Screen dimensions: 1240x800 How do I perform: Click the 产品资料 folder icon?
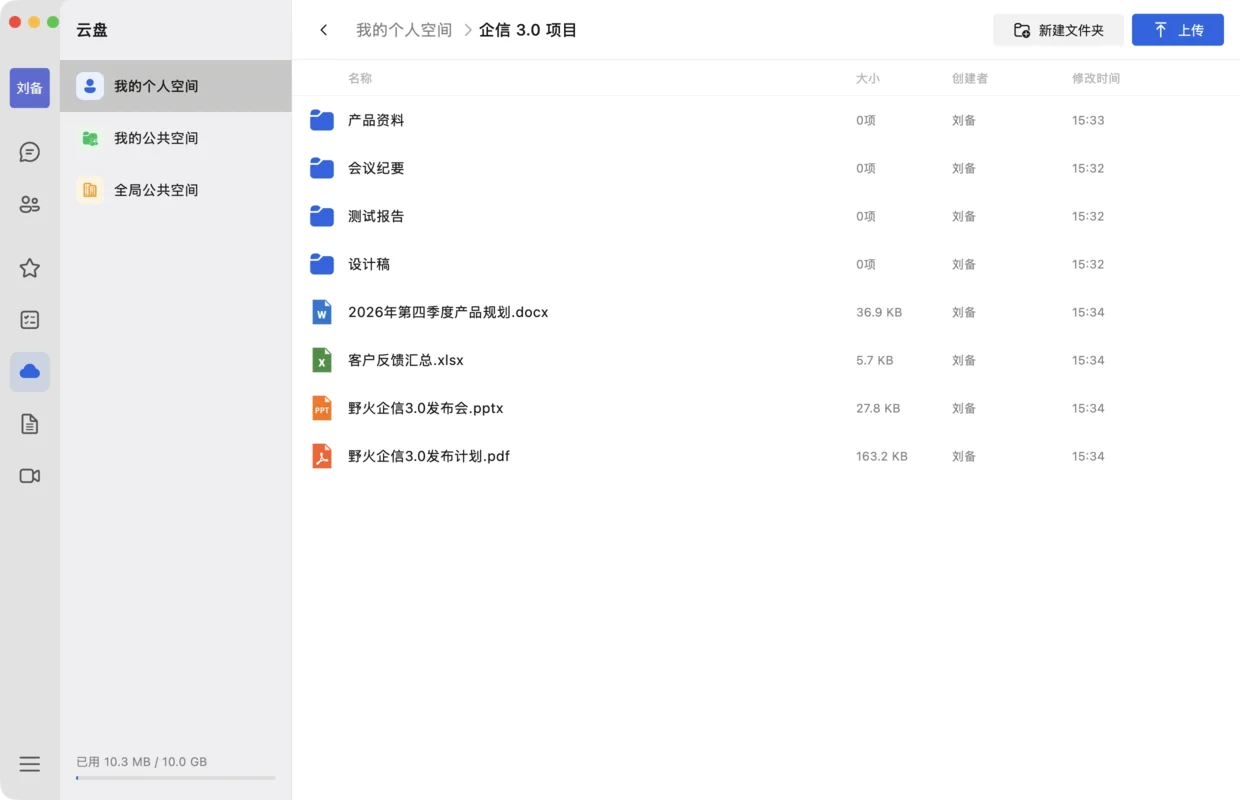coord(322,120)
